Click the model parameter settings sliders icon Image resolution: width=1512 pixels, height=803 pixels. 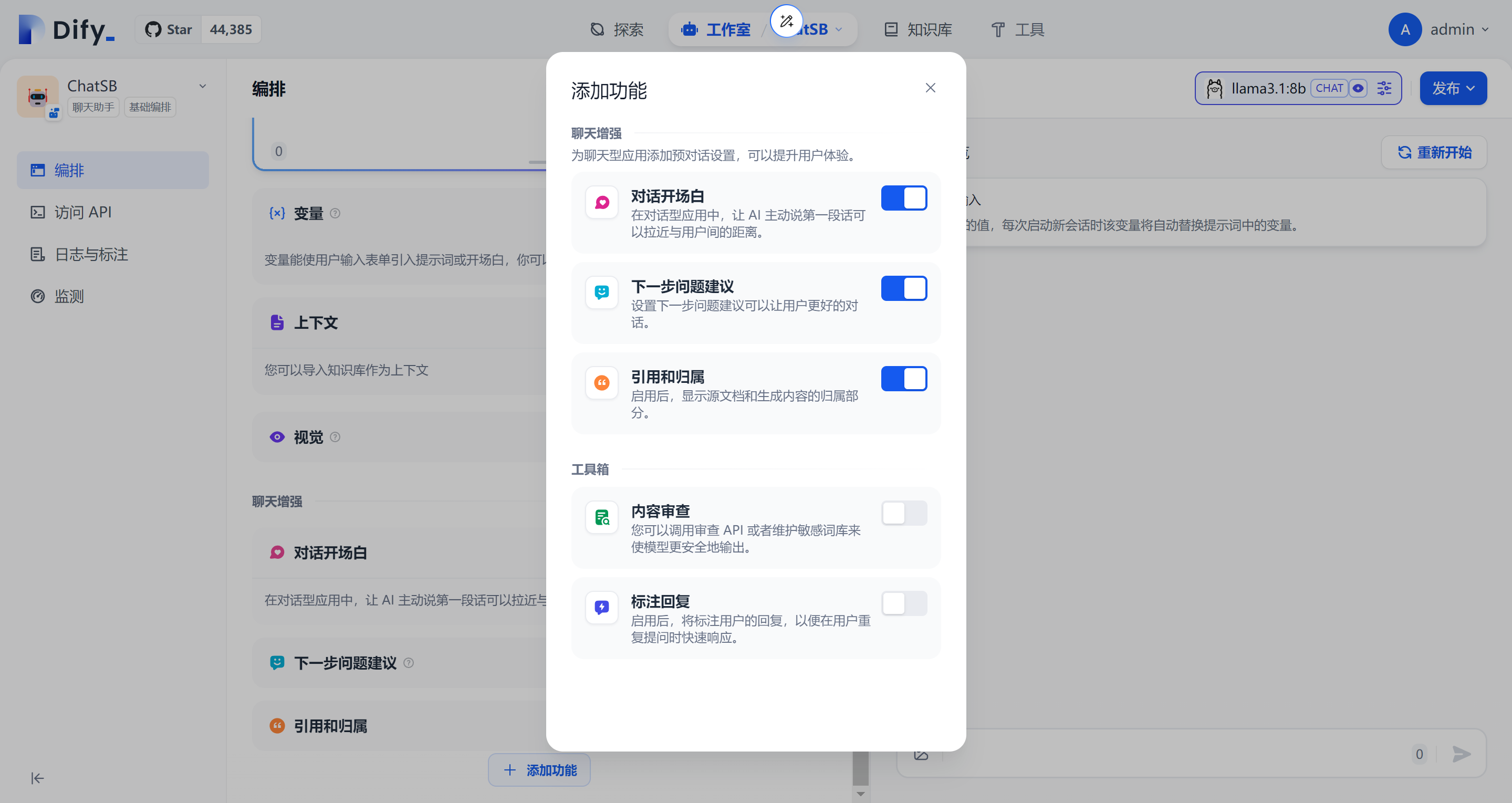tap(1384, 89)
